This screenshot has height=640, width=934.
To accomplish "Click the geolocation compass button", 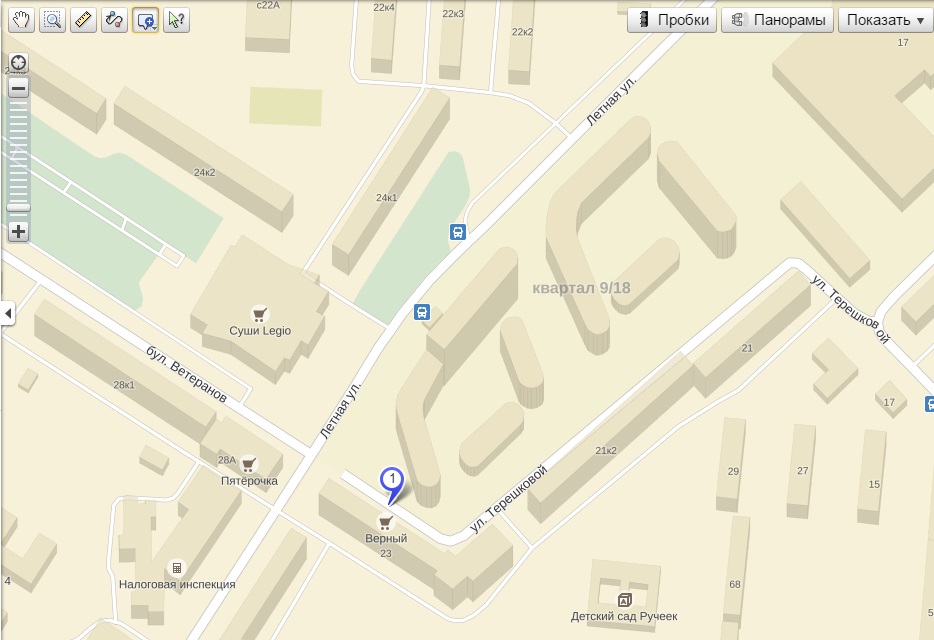I will 18,63.
